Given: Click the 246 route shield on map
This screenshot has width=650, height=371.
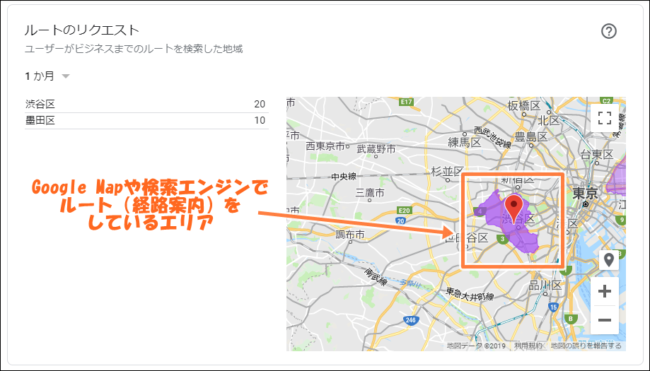Looking at the screenshot, I should 410,320.
